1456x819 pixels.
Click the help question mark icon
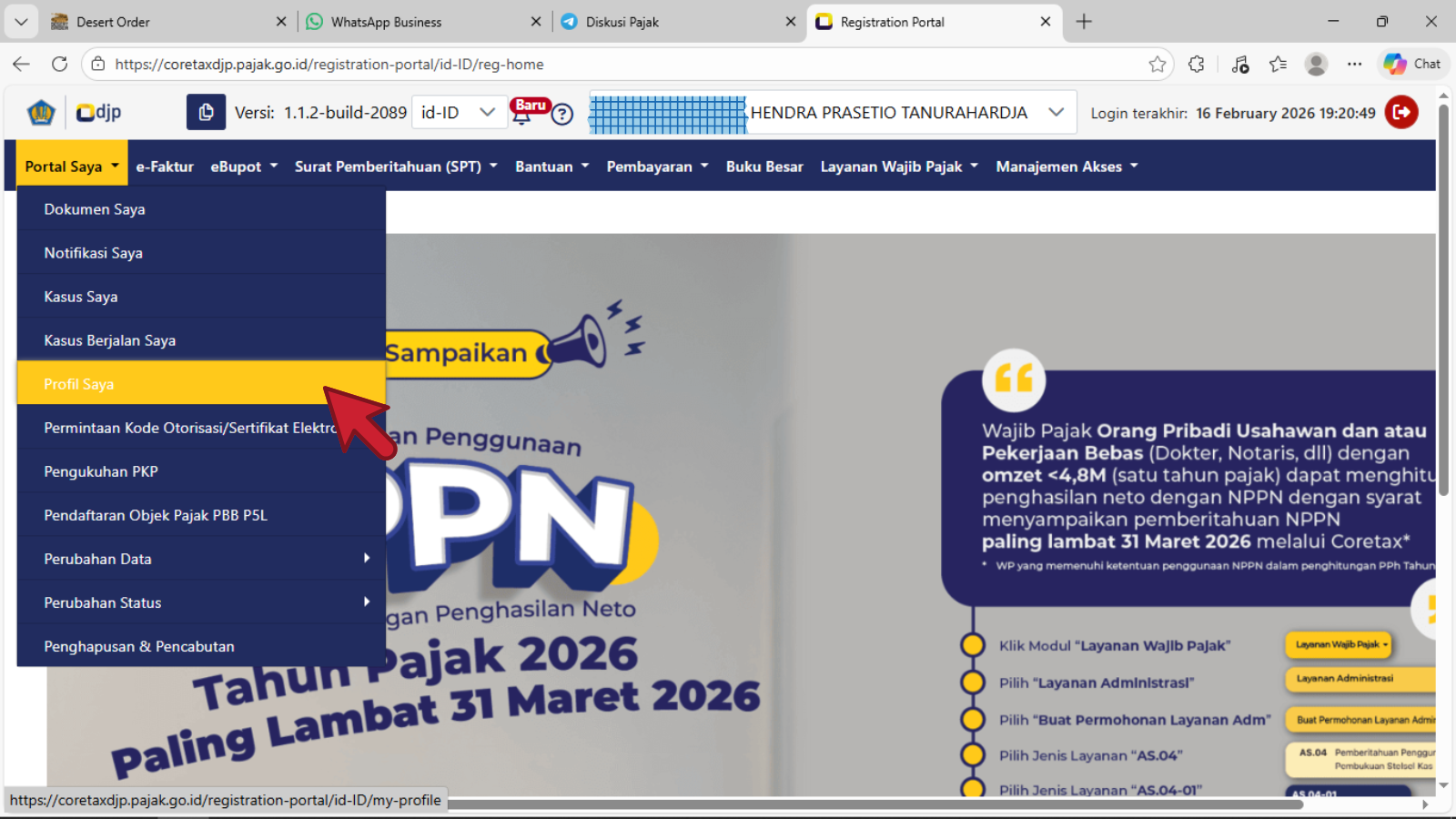[562, 115]
